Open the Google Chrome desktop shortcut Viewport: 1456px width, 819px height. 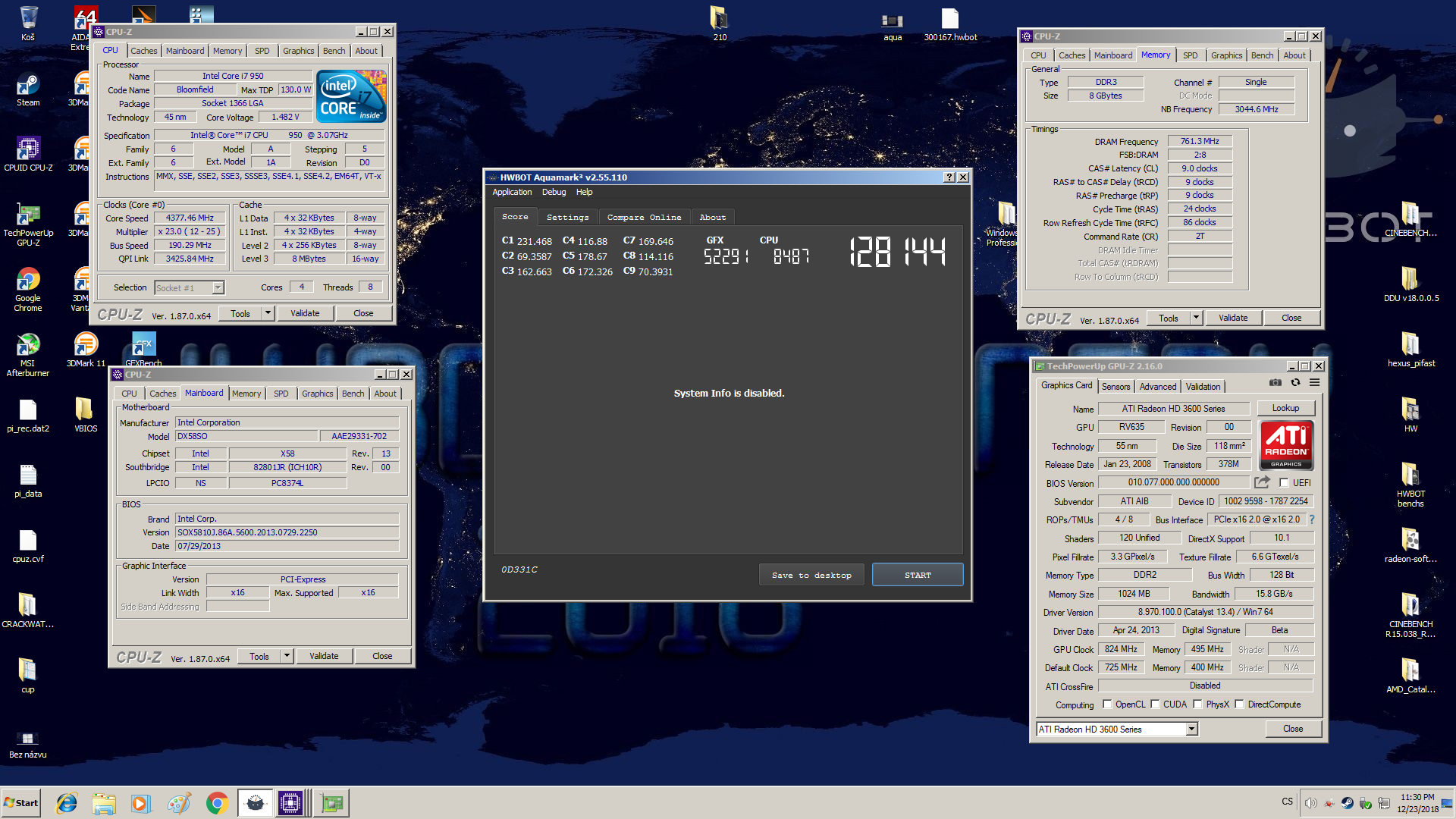[28, 290]
